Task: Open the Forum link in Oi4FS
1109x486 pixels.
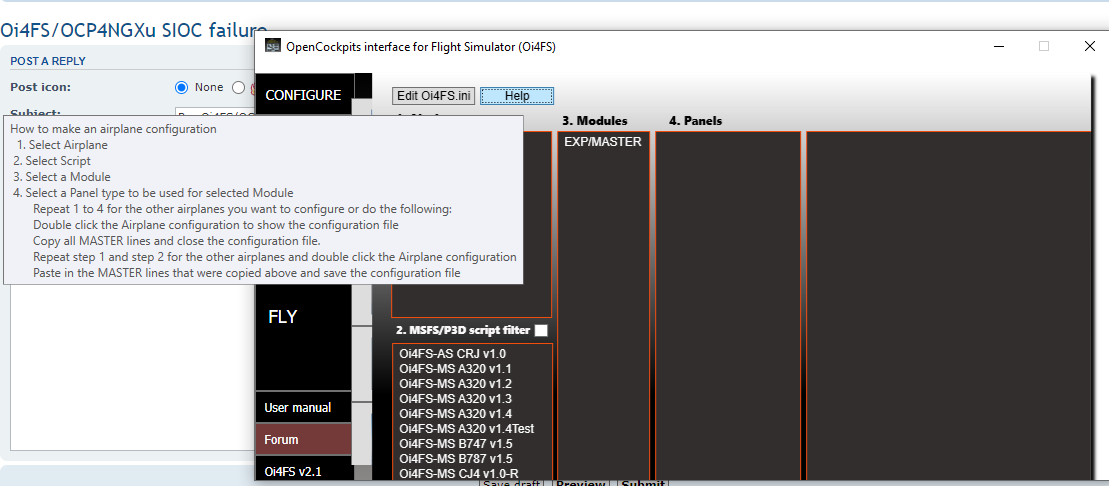Action: coord(303,440)
